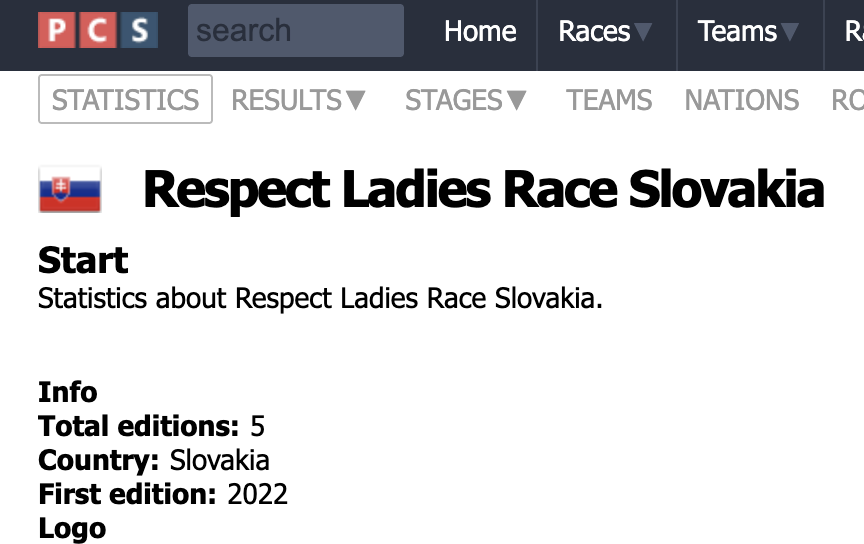Click the Slovakia flag icon
Screen dimensions: 864x544
[x=70, y=189]
